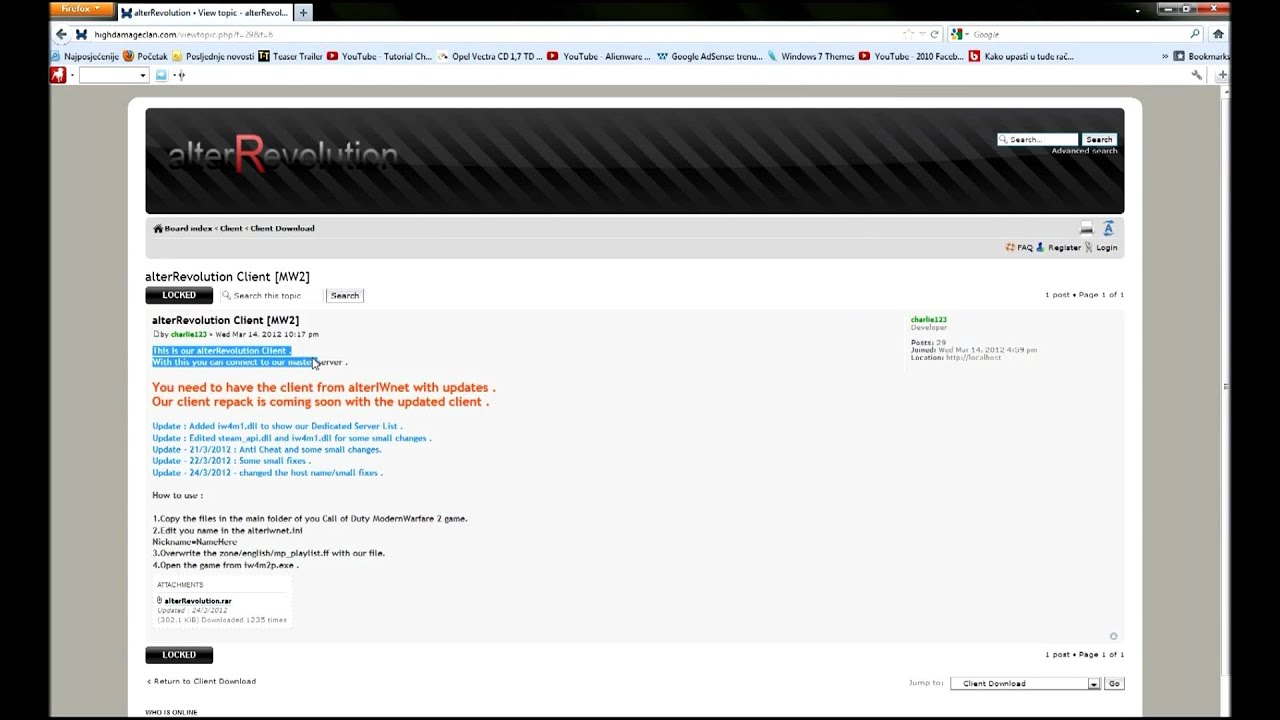
Task: Download the alterRevolution.rar attachment
Action: click(x=197, y=601)
